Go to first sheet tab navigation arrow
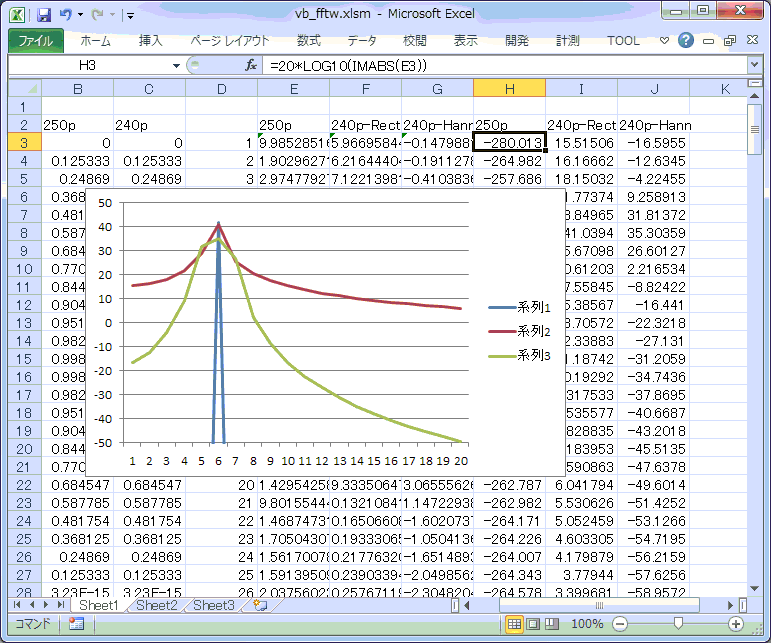The image size is (771, 643). click(x=18, y=605)
